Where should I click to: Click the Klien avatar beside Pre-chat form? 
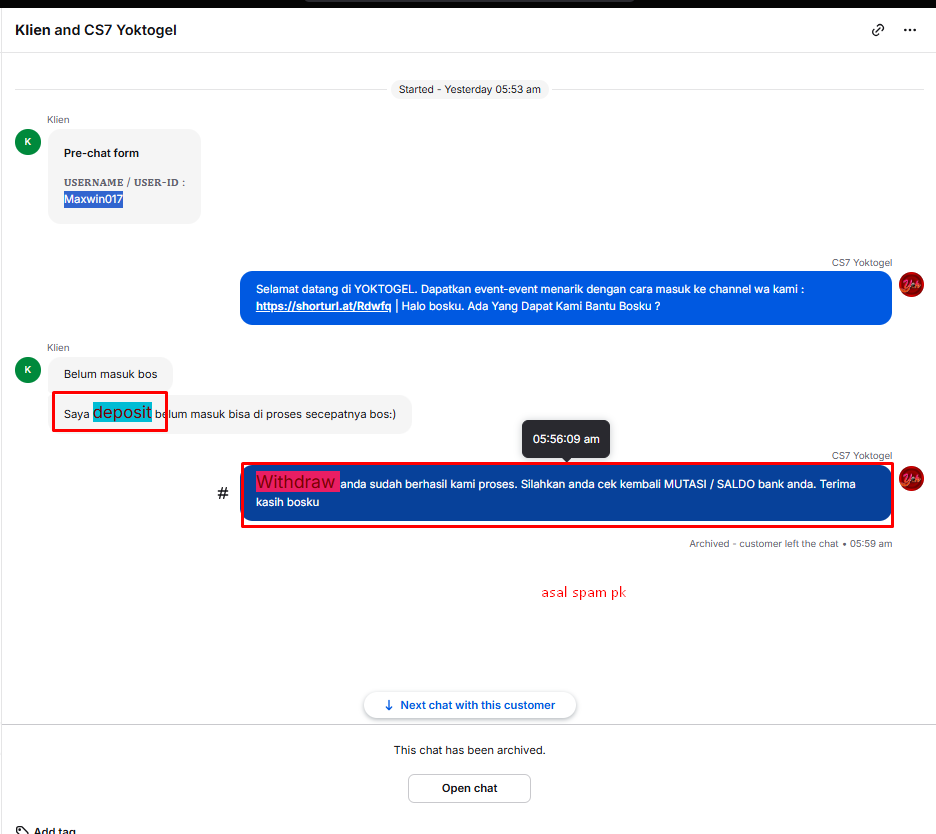click(x=27, y=142)
